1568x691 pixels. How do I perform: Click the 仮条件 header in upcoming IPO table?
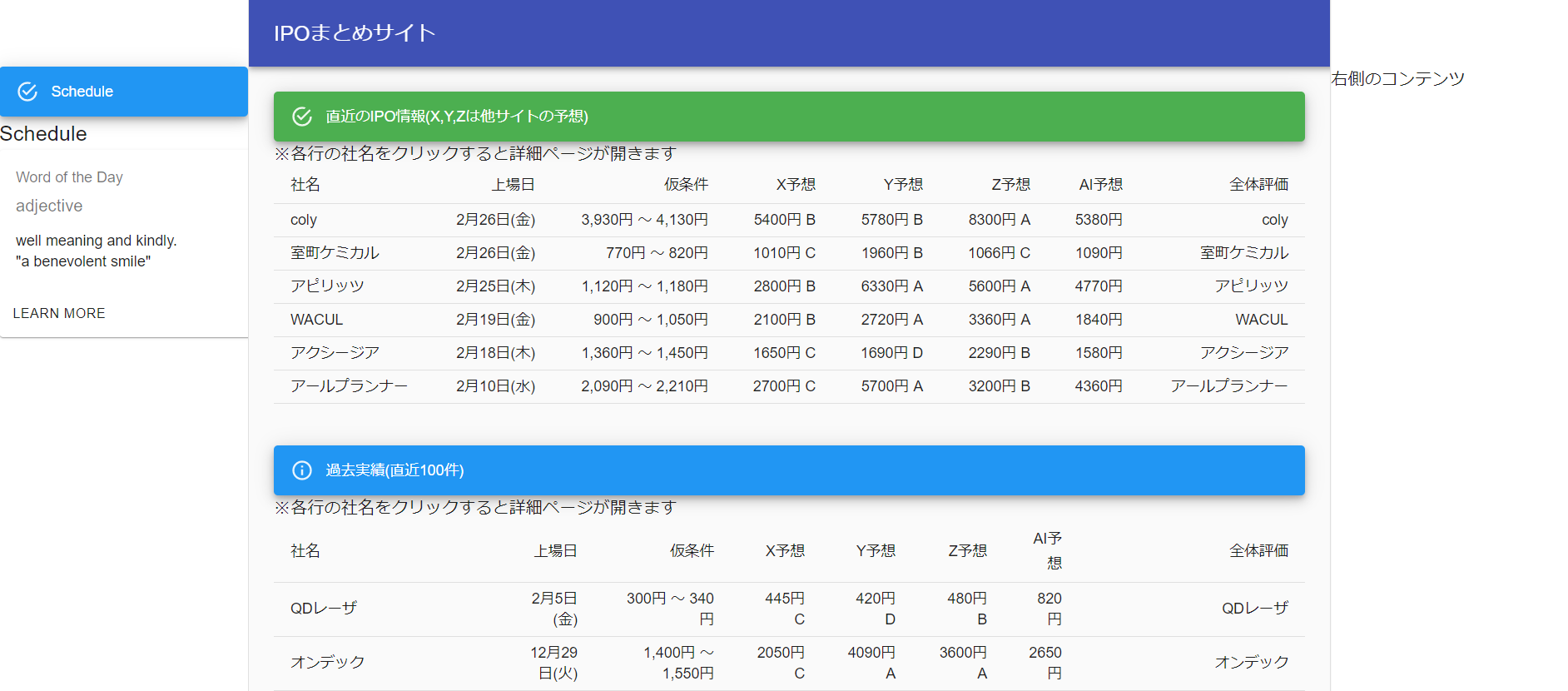(686, 185)
